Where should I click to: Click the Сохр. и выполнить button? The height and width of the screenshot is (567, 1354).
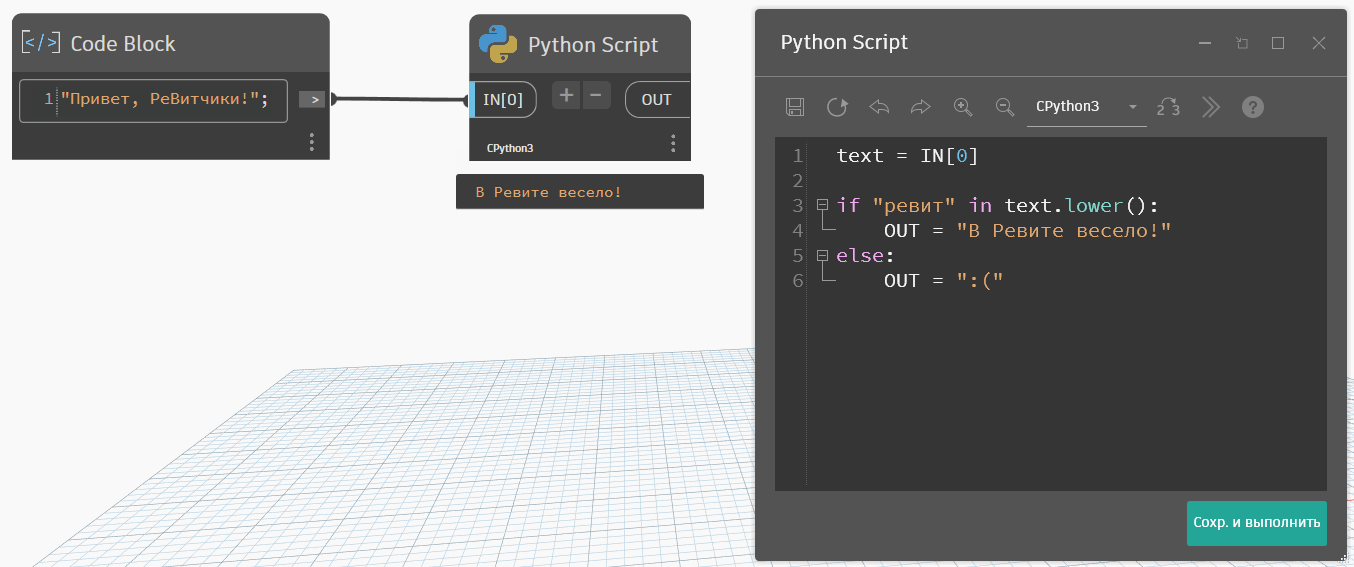click(1257, 523)
